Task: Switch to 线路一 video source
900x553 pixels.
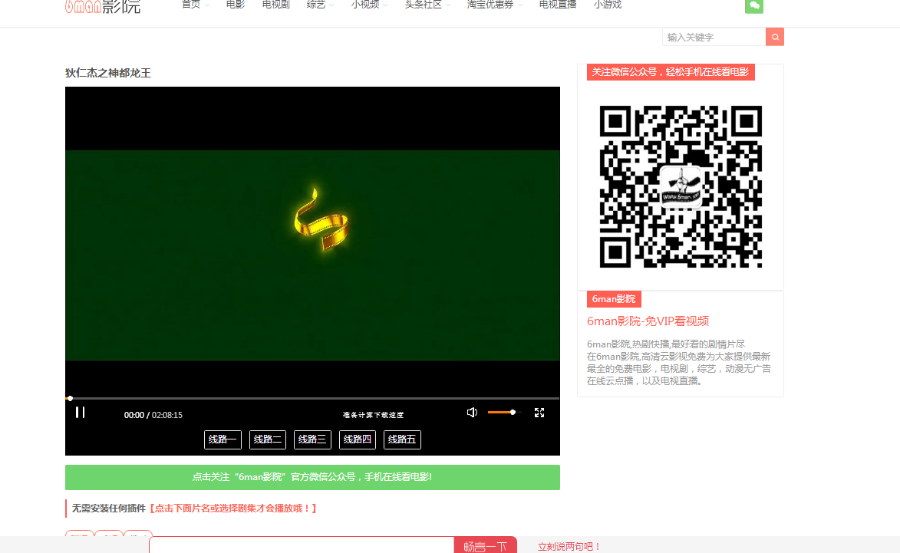Action: (x=222, y=439)
